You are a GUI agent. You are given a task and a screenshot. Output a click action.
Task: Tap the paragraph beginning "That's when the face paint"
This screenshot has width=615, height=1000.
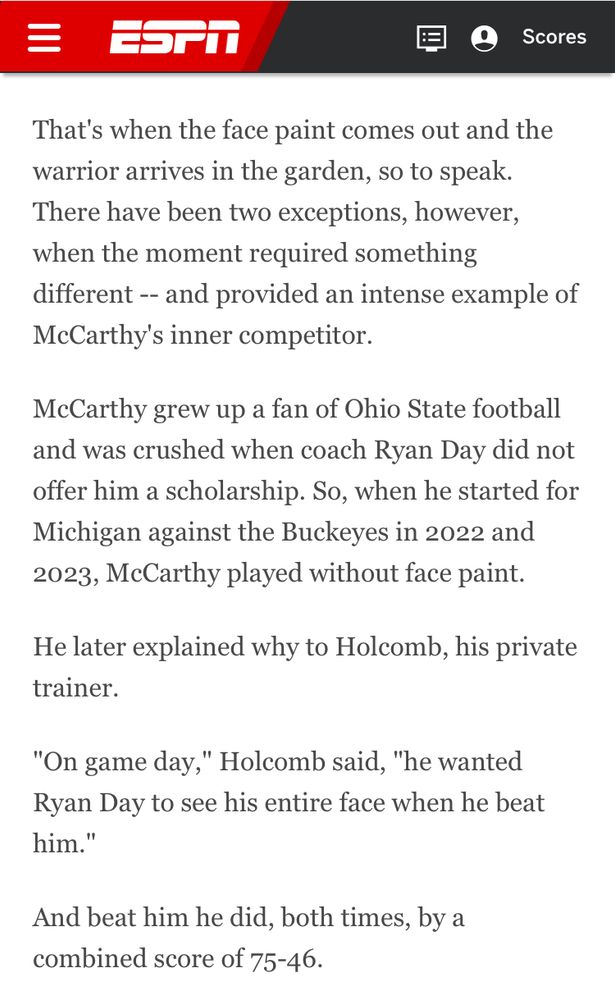tap(306, 232)
